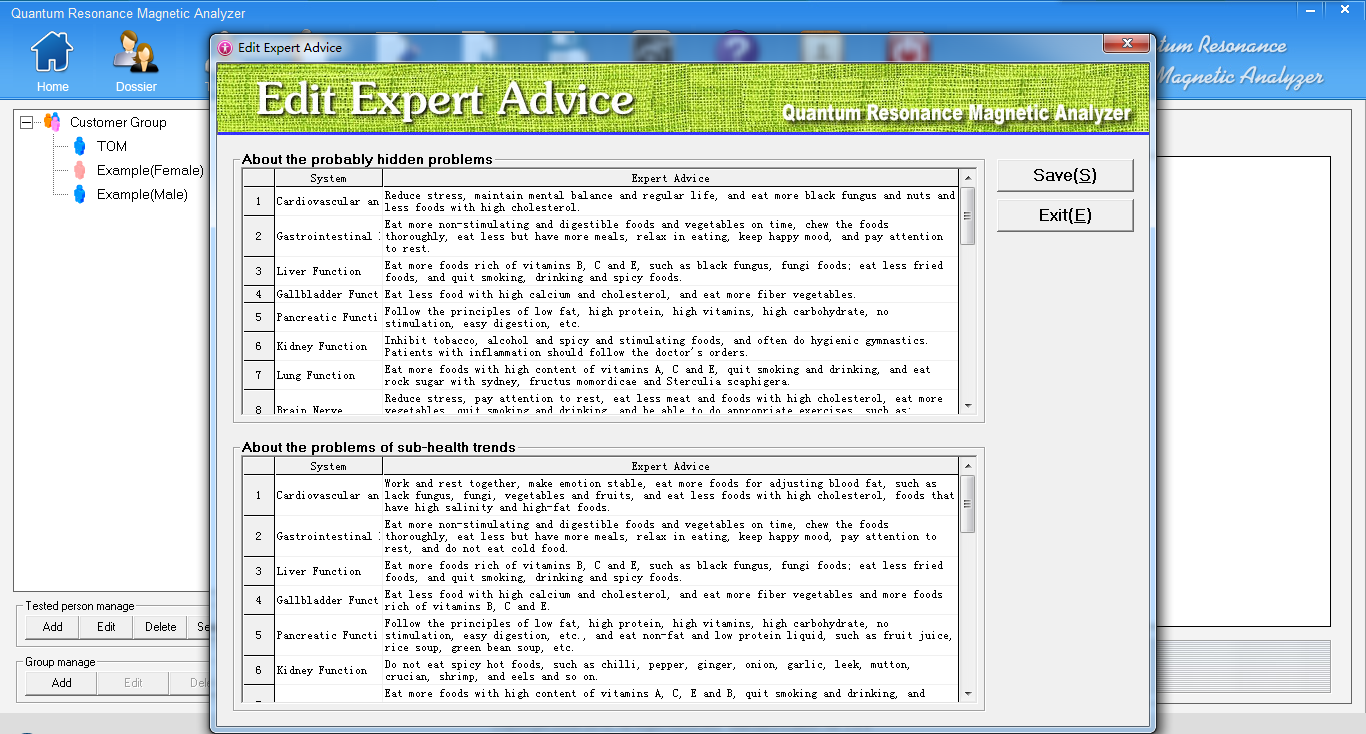Select Liver Function cell in sub-health trends table
Viewport: 1366px width, 734px height.
pyautogui.click(x=328, y=571)
